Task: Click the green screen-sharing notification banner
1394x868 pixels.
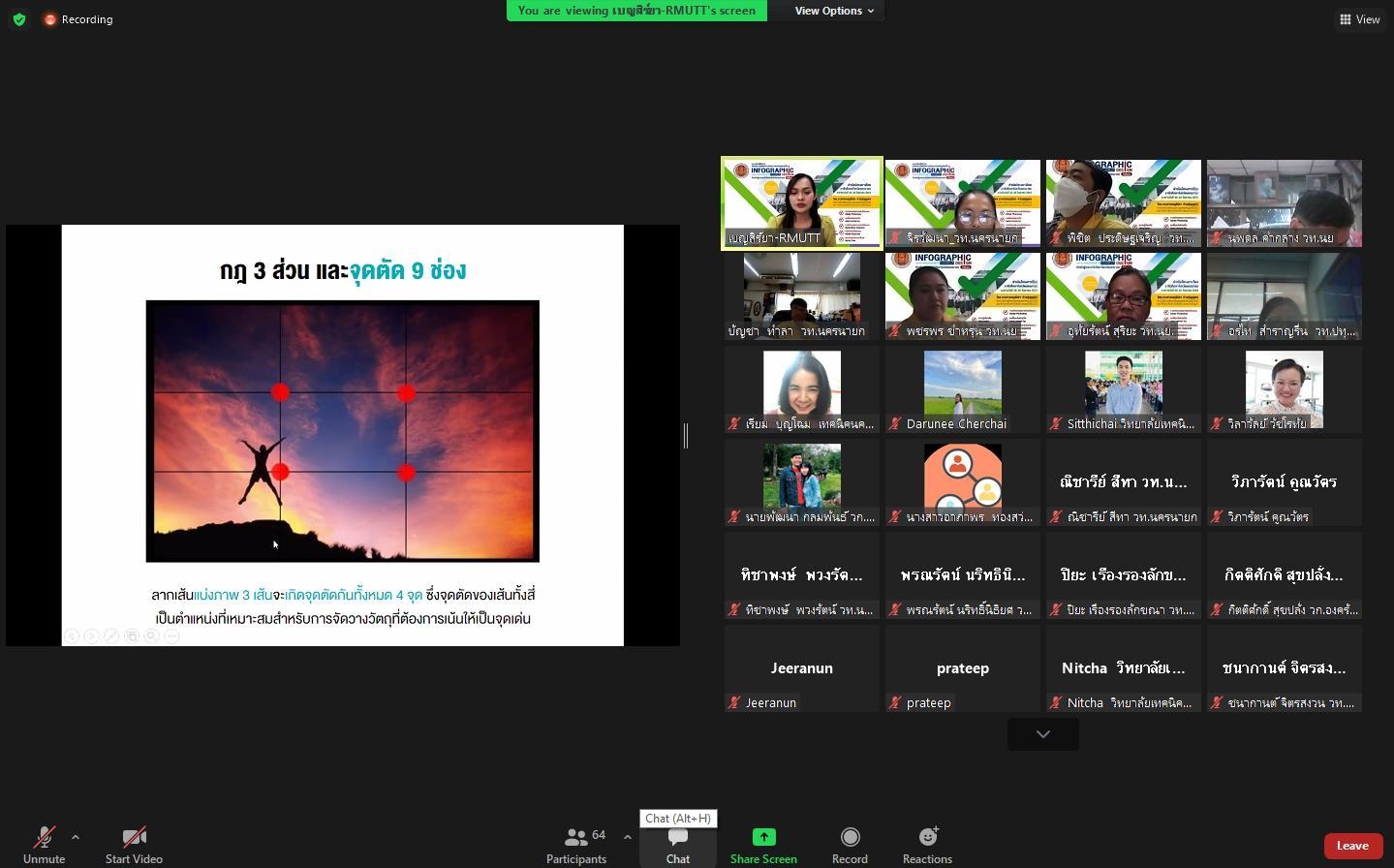Action: 636,11
